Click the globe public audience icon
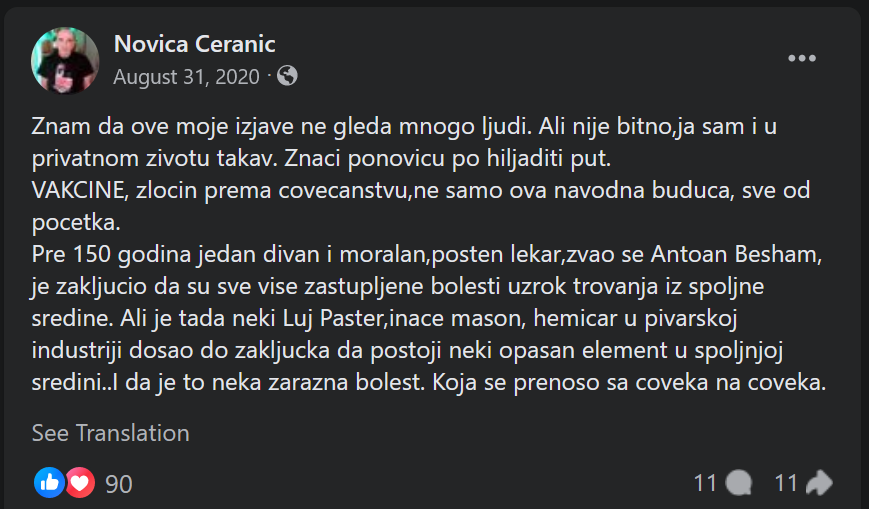This screenshot has height=509, width=869. [x=287, y=76]
